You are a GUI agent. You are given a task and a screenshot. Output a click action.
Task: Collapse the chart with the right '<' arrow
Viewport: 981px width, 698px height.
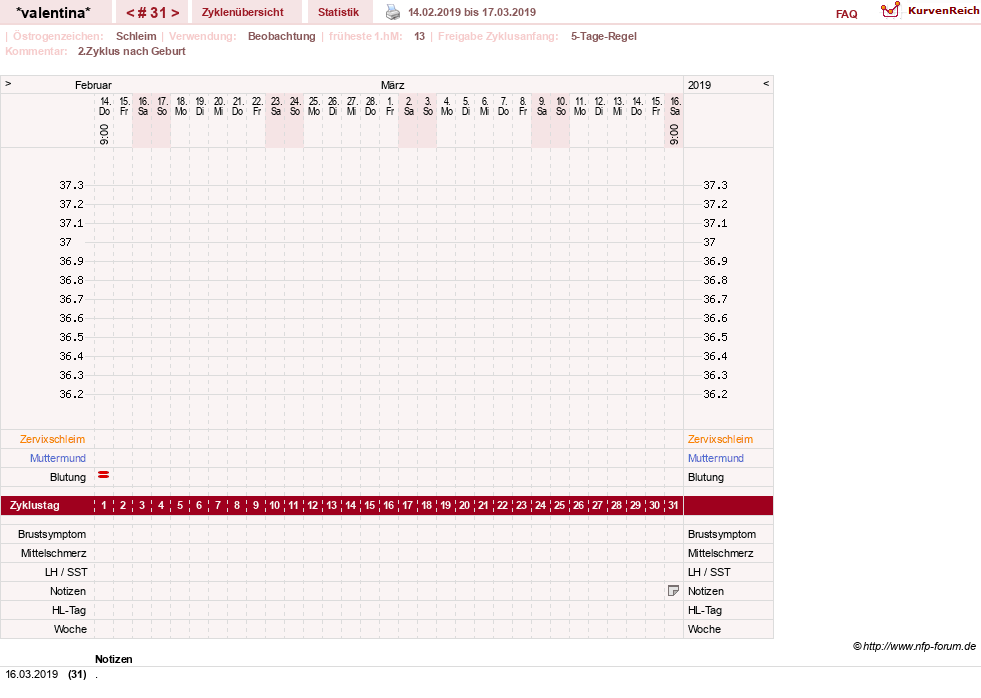pos(766,83)
